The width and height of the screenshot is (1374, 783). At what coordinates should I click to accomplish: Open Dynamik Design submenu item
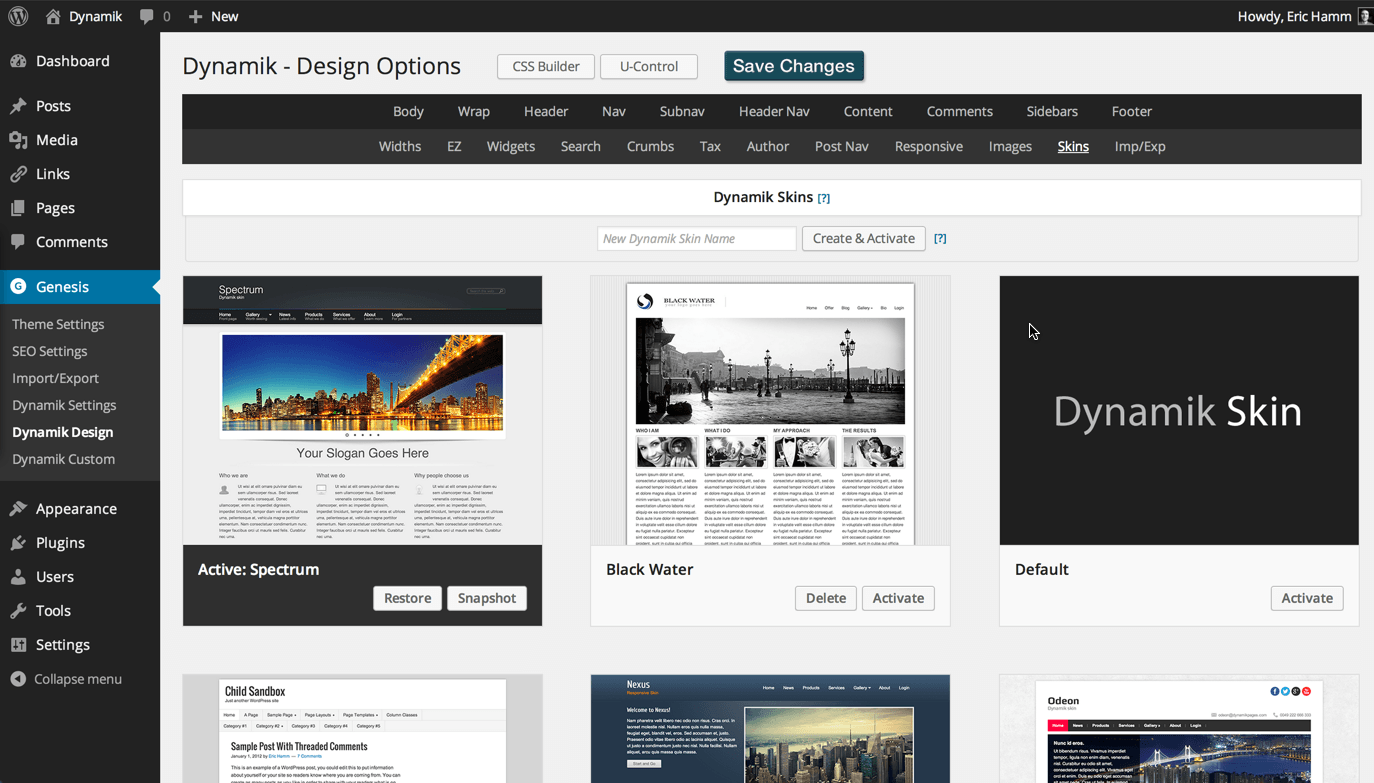63,432
